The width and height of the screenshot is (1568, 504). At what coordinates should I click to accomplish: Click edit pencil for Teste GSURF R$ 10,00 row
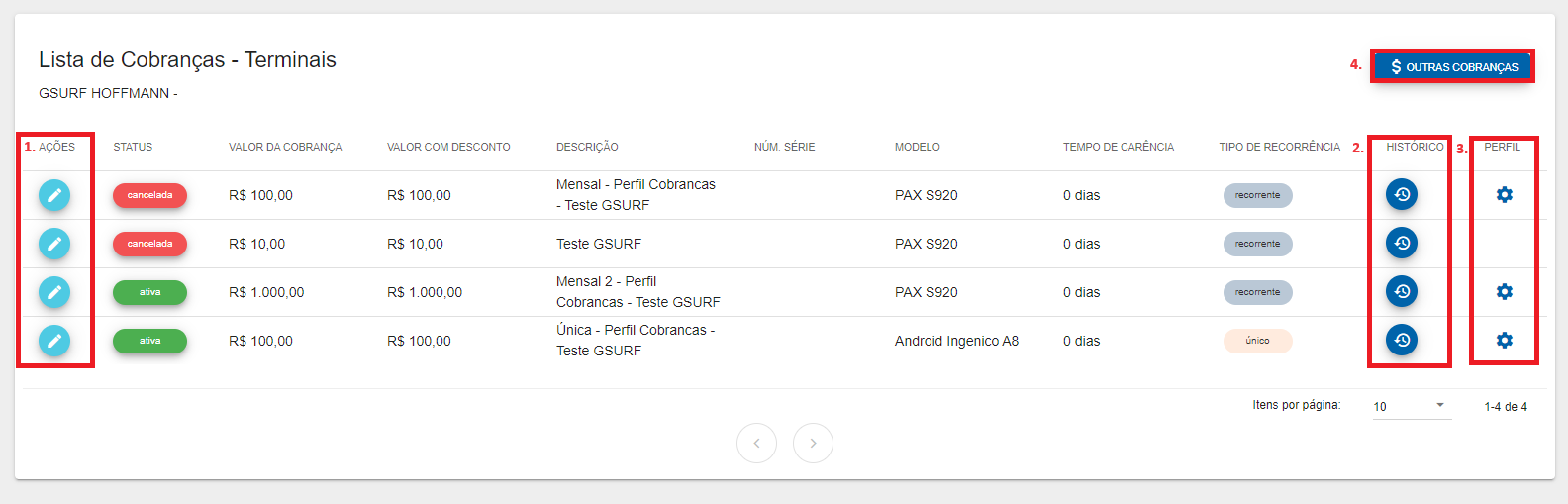pos(54,244)
